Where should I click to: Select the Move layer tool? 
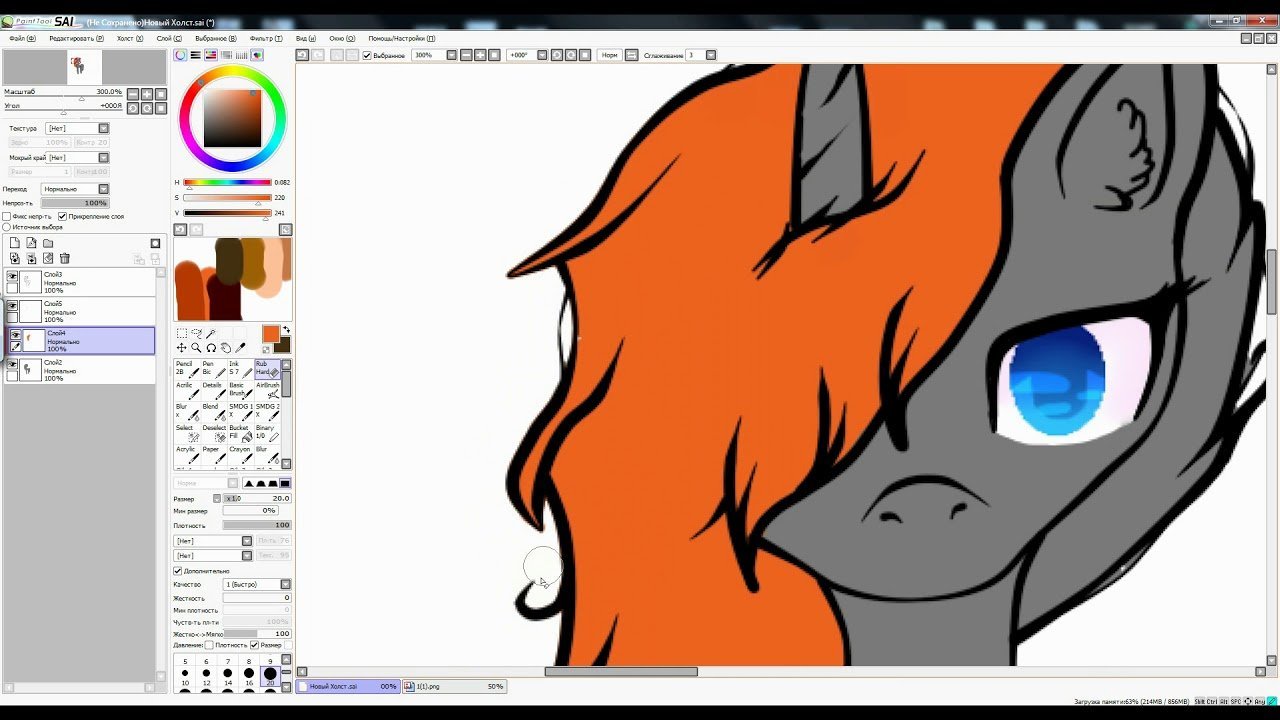(182, 348)
